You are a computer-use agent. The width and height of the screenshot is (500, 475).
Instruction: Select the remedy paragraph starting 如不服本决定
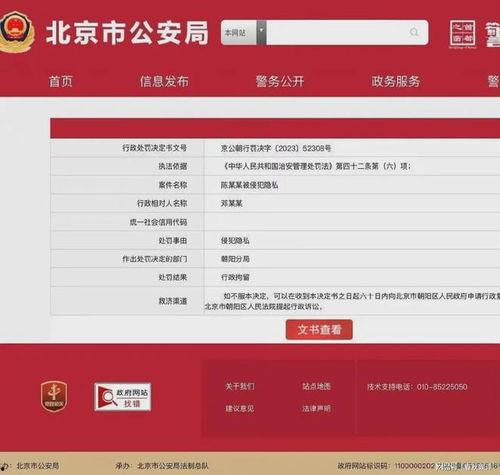352,301
